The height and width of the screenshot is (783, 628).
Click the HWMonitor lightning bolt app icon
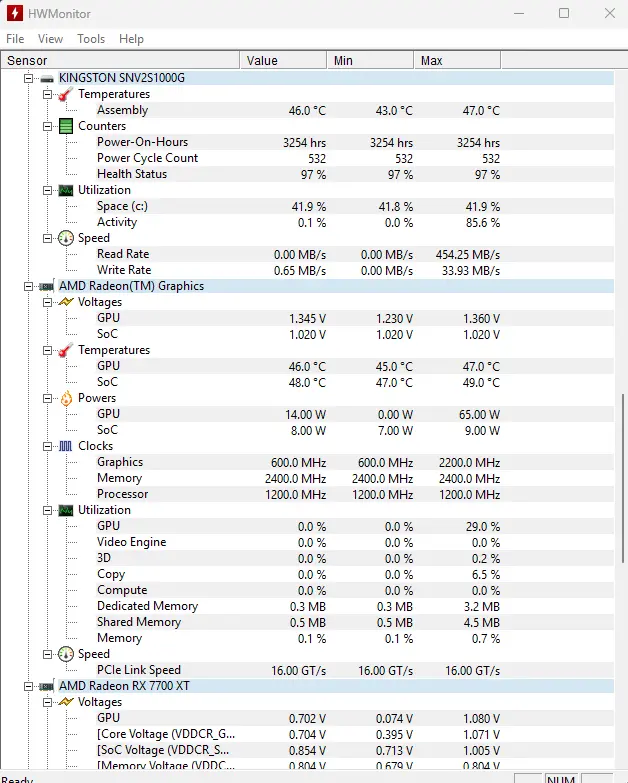pos(14,13)
